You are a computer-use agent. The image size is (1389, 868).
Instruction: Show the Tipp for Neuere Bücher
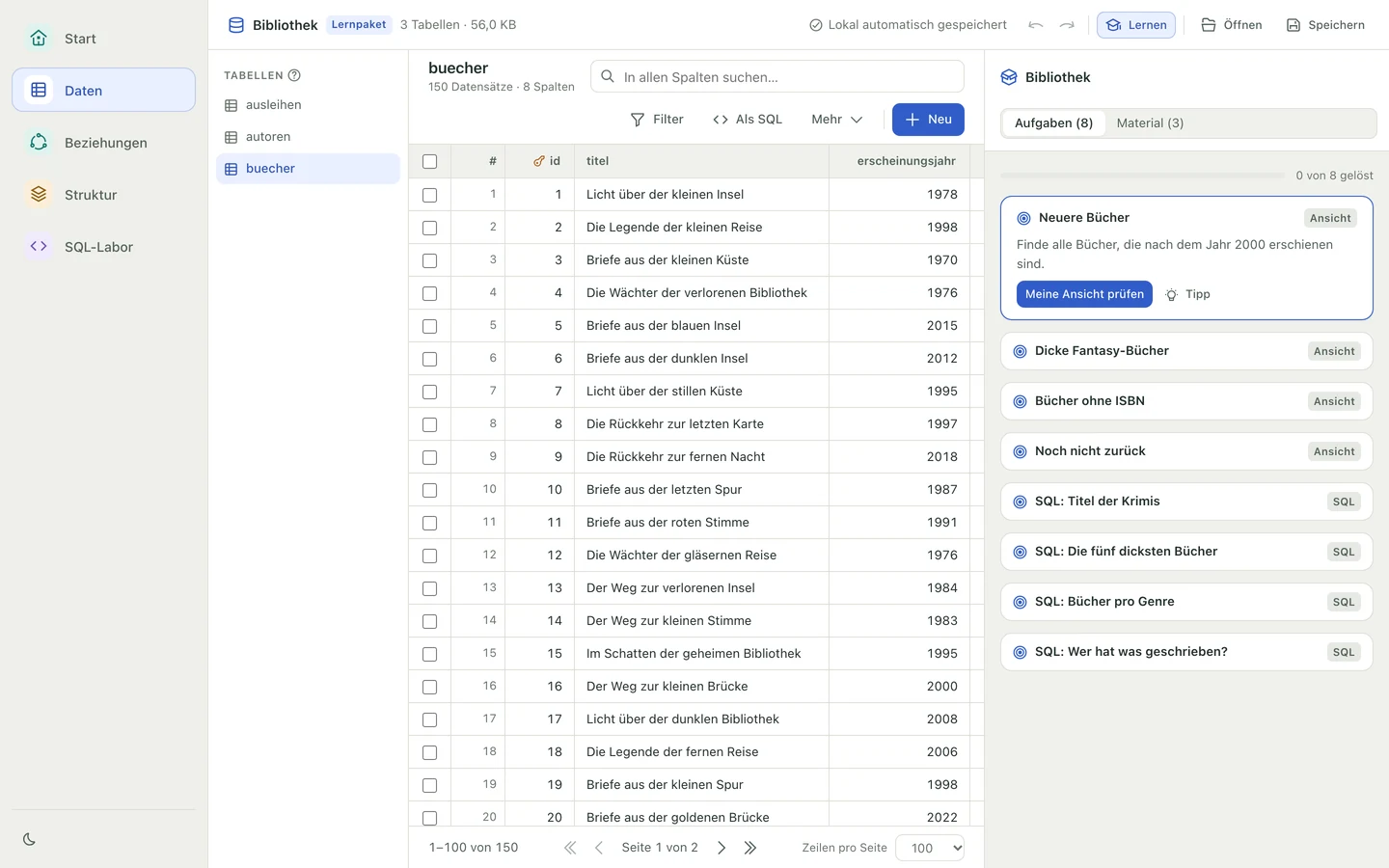(1187, 294)
